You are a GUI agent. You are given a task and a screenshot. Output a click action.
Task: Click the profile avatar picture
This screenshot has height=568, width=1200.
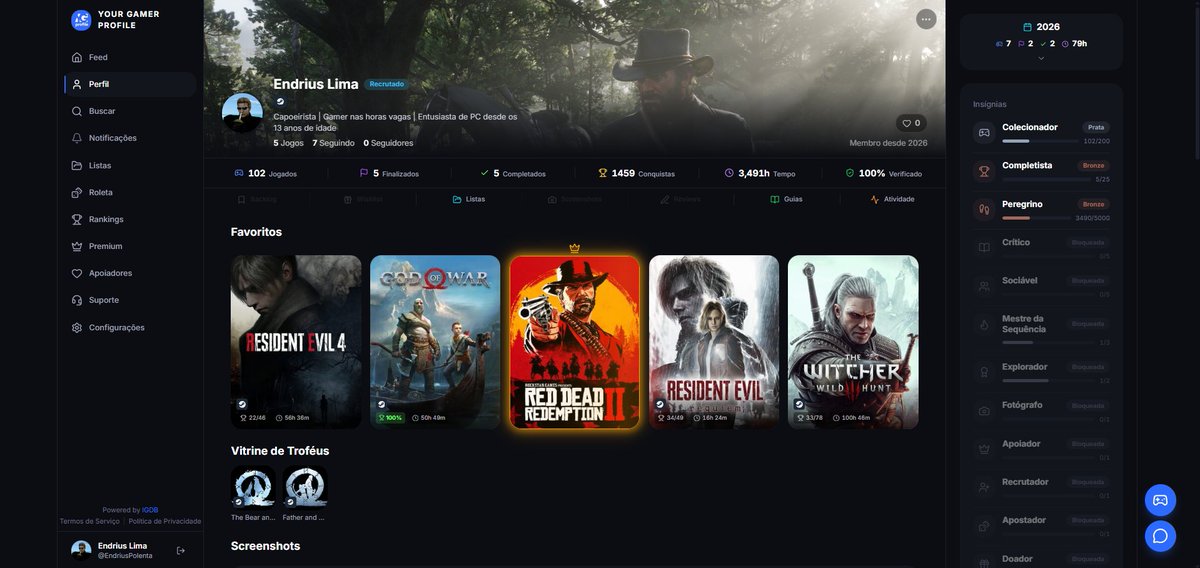pos(242,113)
